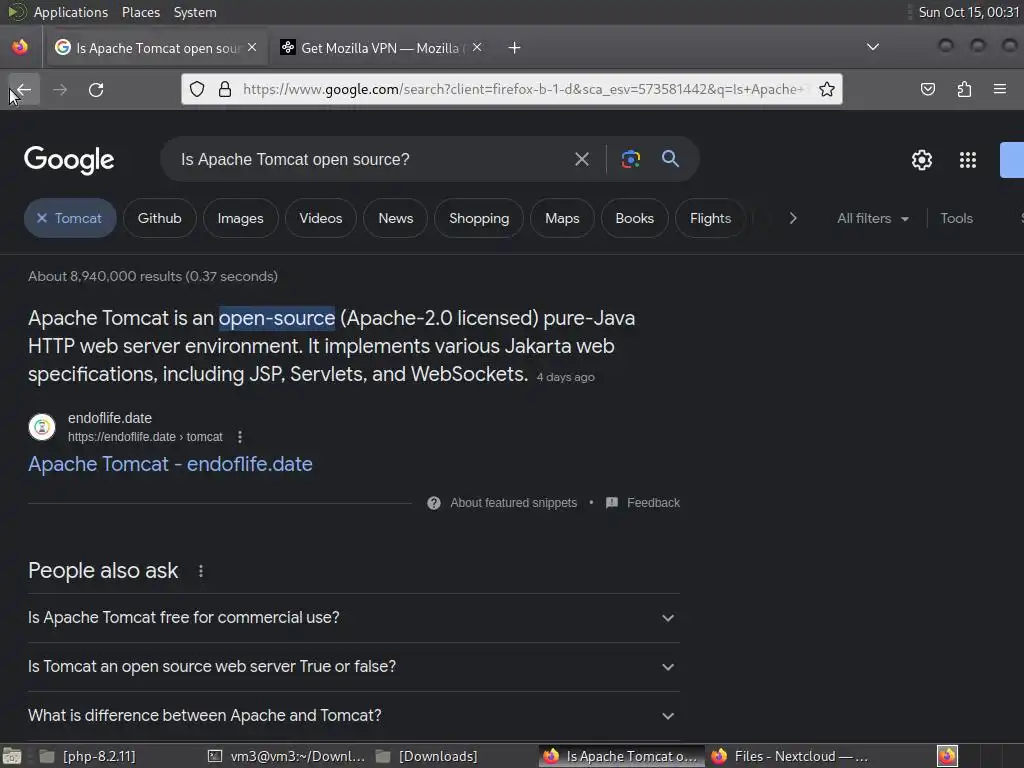Click the clock showing Sun Oct 15
This screenshot has width=1024, height=768.
968,12
